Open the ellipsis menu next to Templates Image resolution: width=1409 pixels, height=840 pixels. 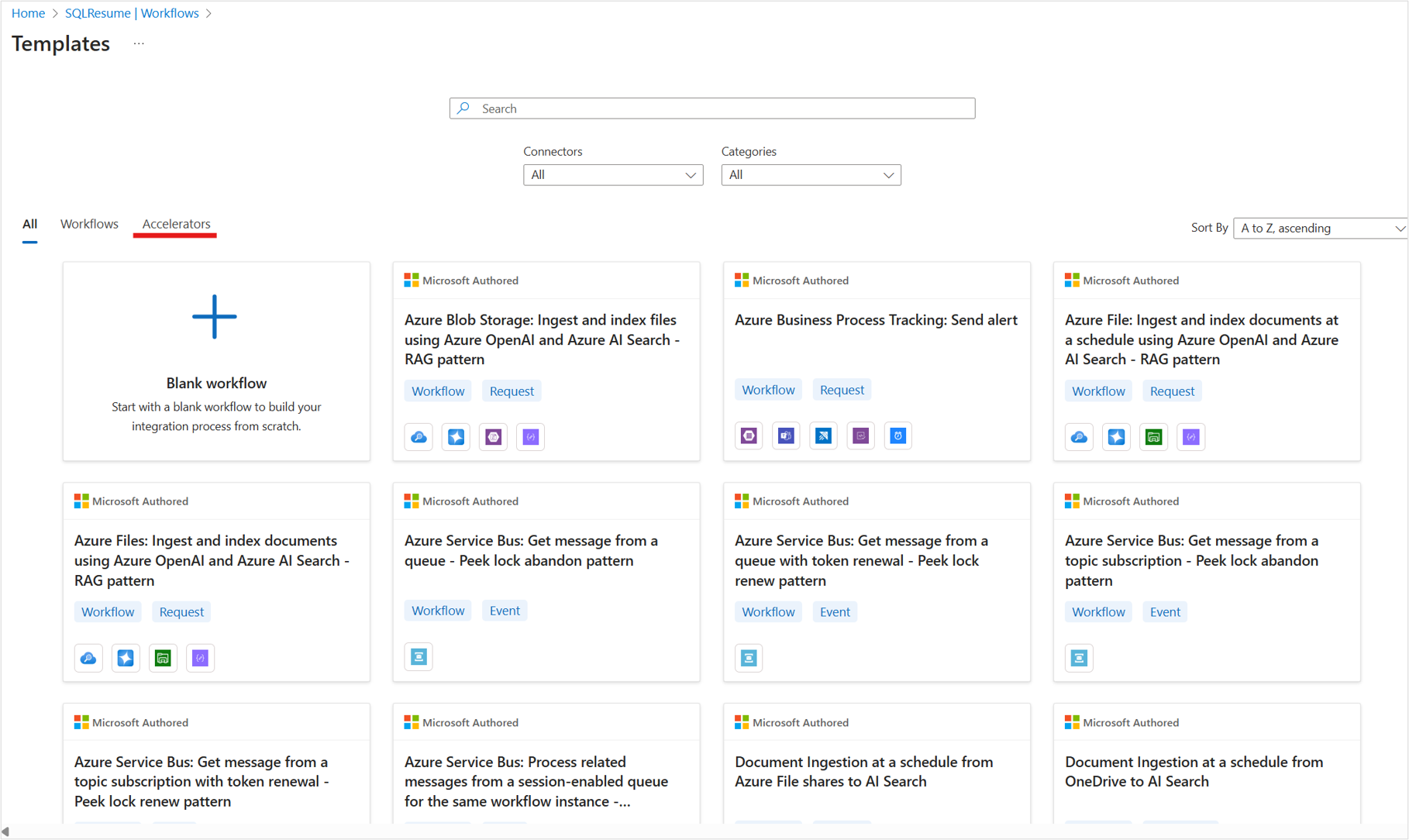[139, 43]
